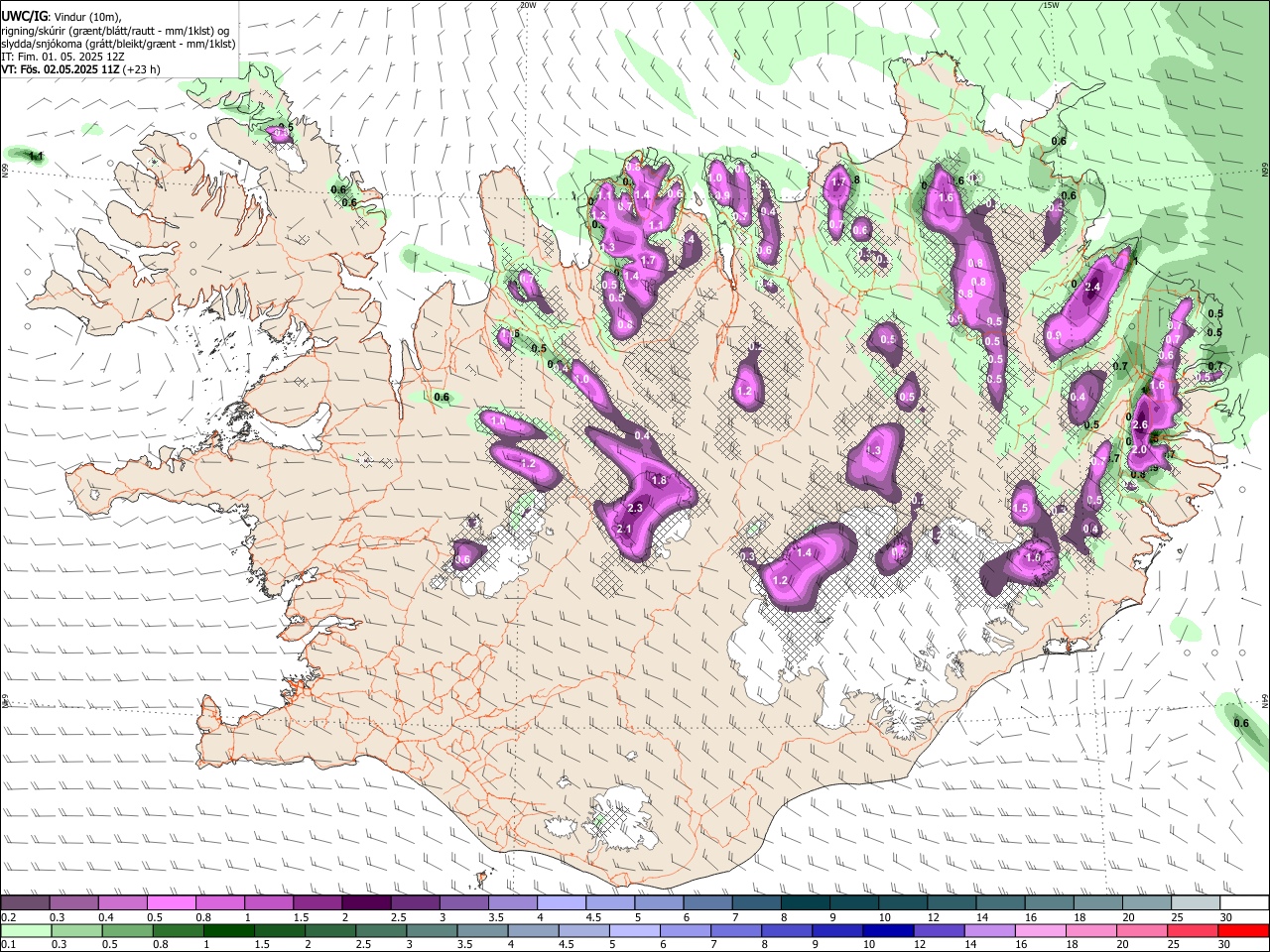
Task: Select the '2.6' precipitation value in the east
Action: pos(1140,425)
